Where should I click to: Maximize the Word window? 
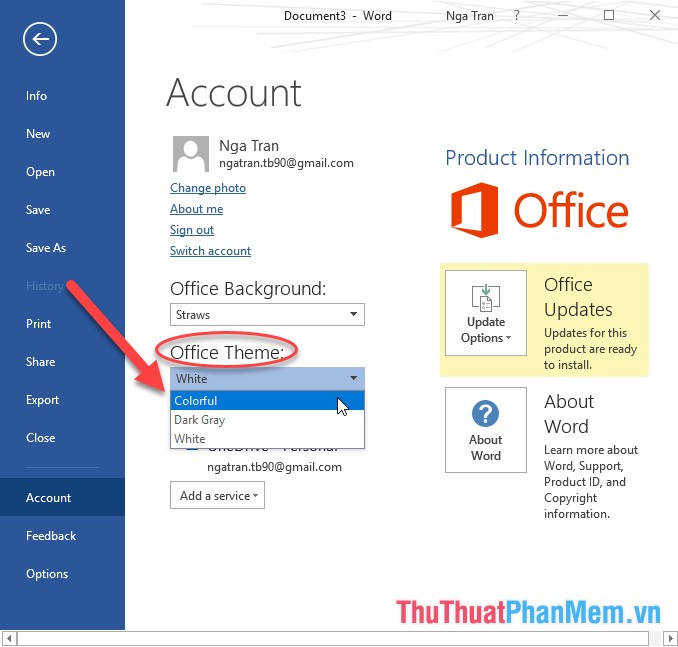click(x=609, y=16)
